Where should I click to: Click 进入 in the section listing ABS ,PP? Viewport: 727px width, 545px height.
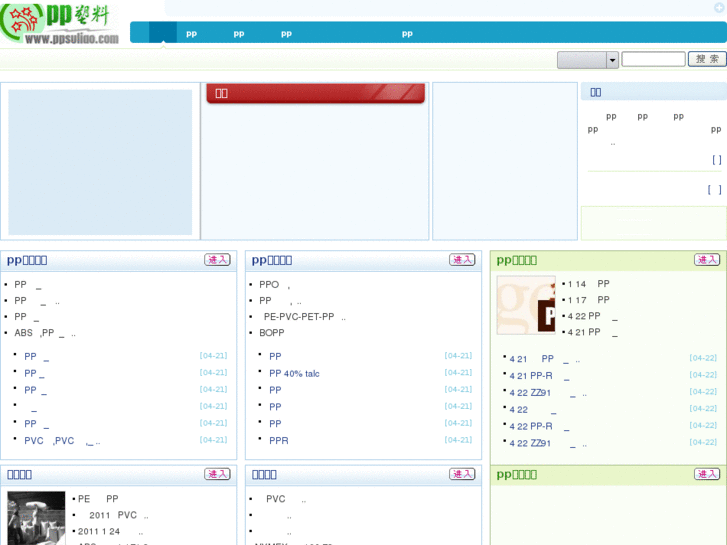click(217, 260)
